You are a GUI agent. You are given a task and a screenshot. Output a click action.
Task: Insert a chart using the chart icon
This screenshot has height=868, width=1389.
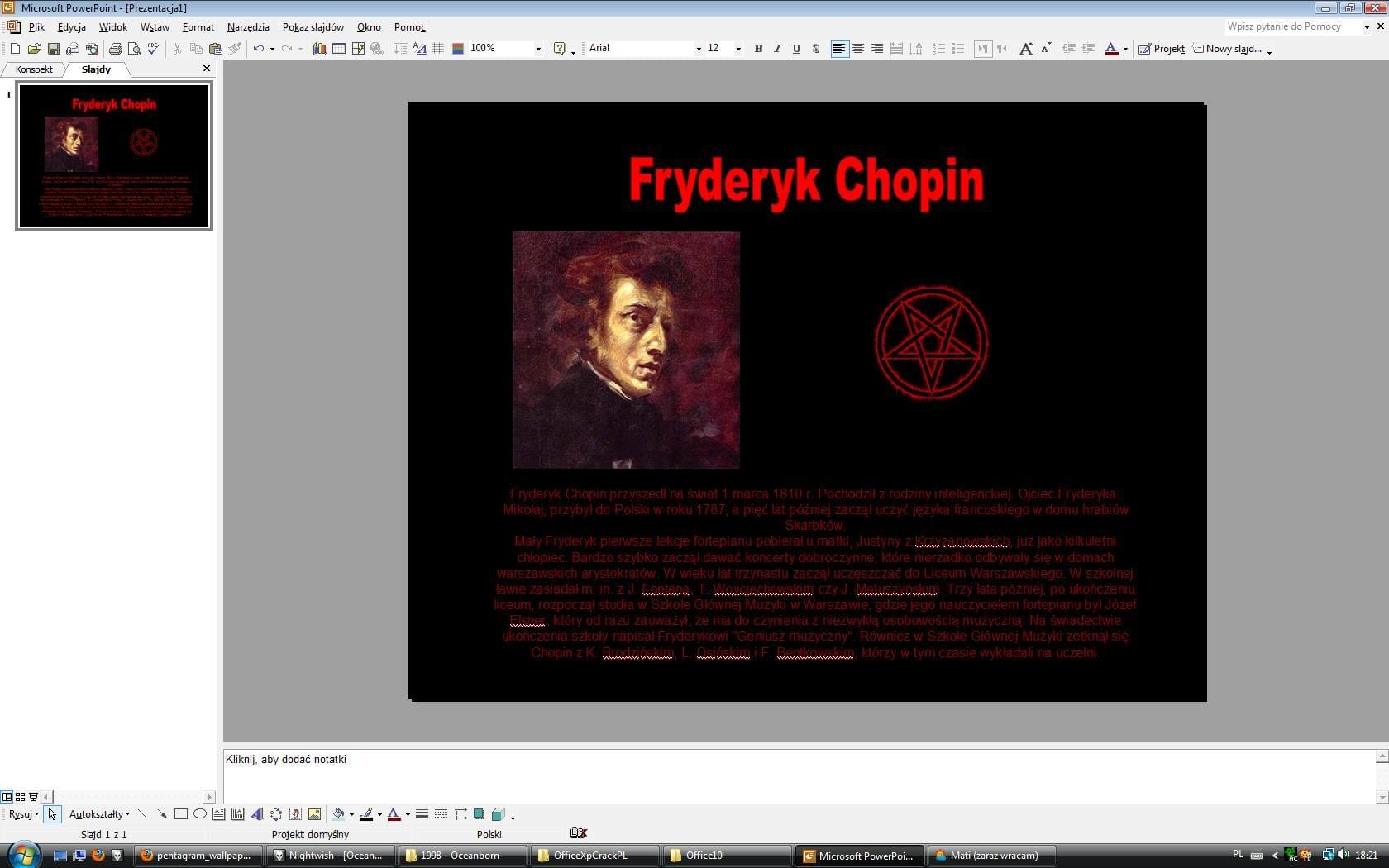coord(319,49)
